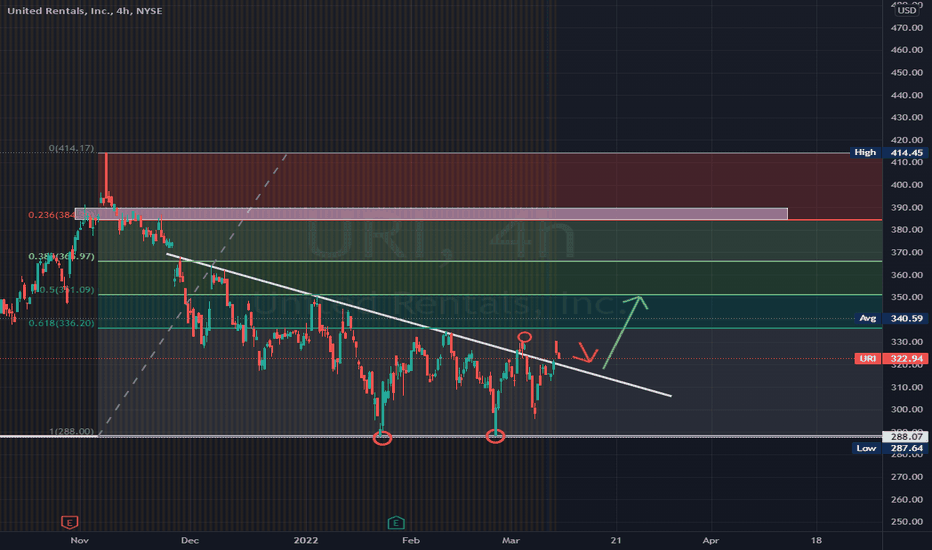Select the 0.618(336.20) Fibonacci level label
Viewport: 932px width, 550px height.
click(61, 323)
